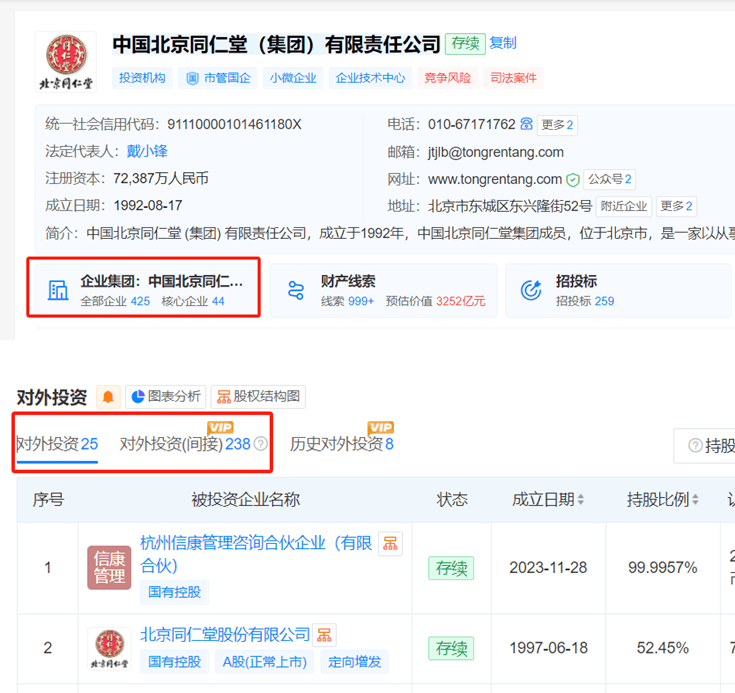735x693 pixels.
Task: Open the 企业集团 card
Action: pyautogui.click(x=144, y=289)
